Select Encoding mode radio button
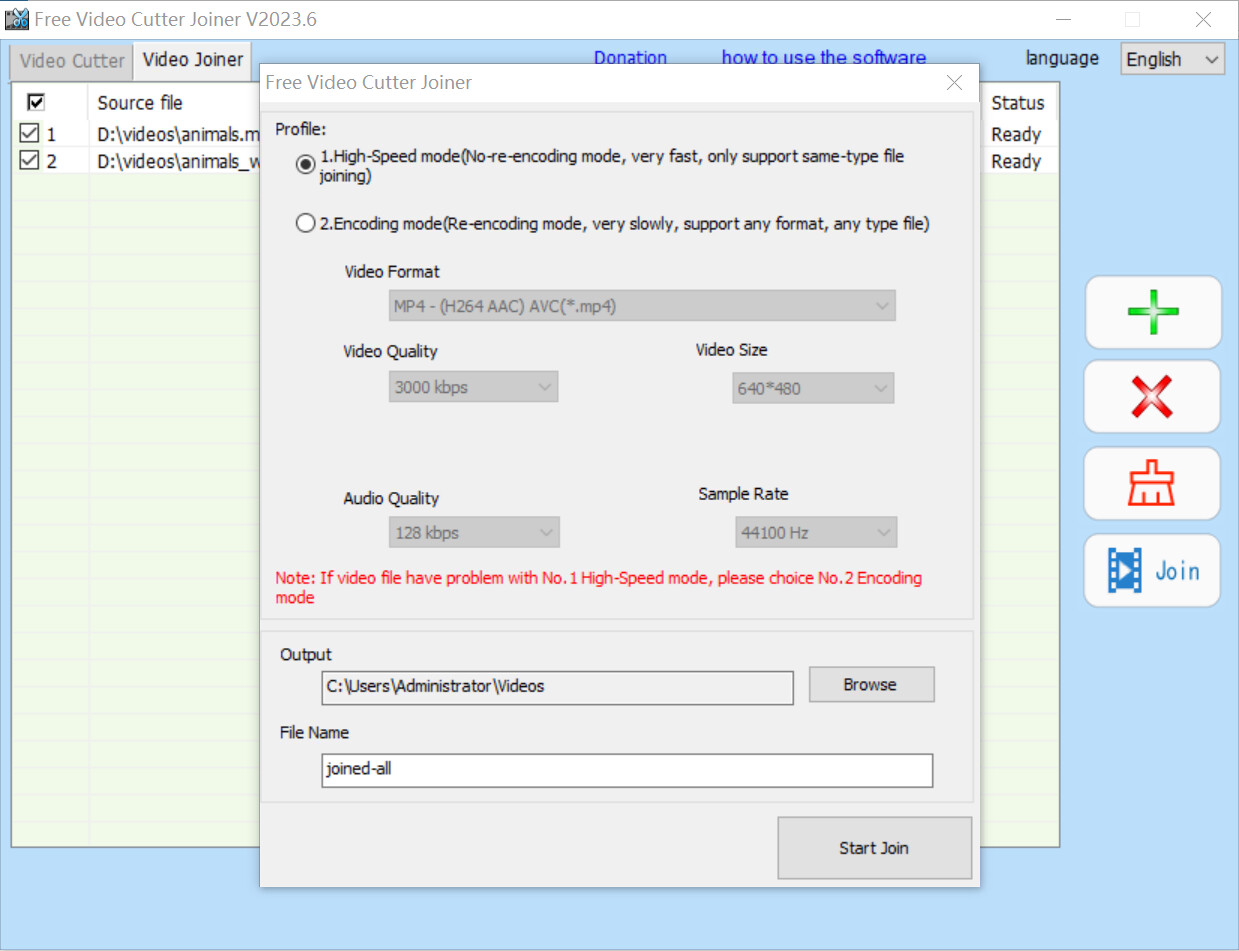The height and width of the screenshot is (951, 1239). (x=306, y=225)
